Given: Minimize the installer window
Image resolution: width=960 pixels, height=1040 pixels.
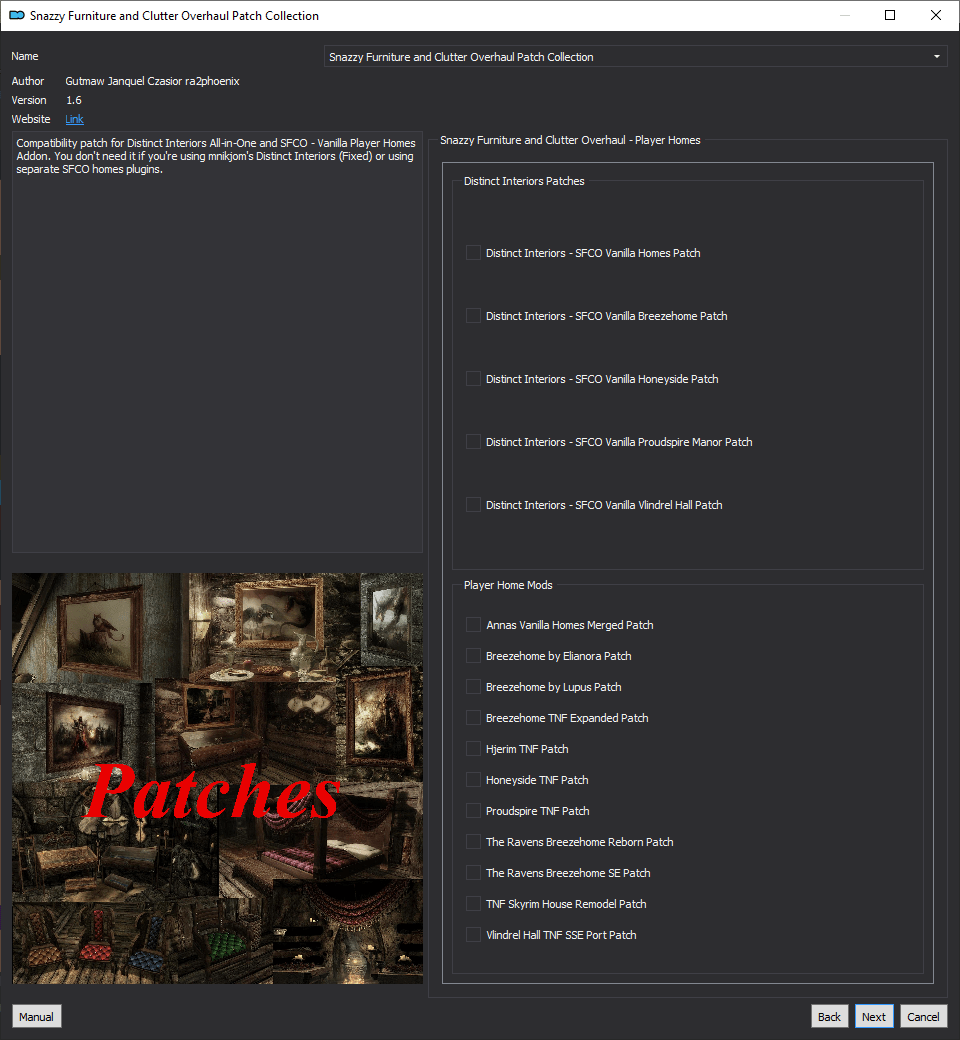Looking at the screenshot, I should [845, 15].
